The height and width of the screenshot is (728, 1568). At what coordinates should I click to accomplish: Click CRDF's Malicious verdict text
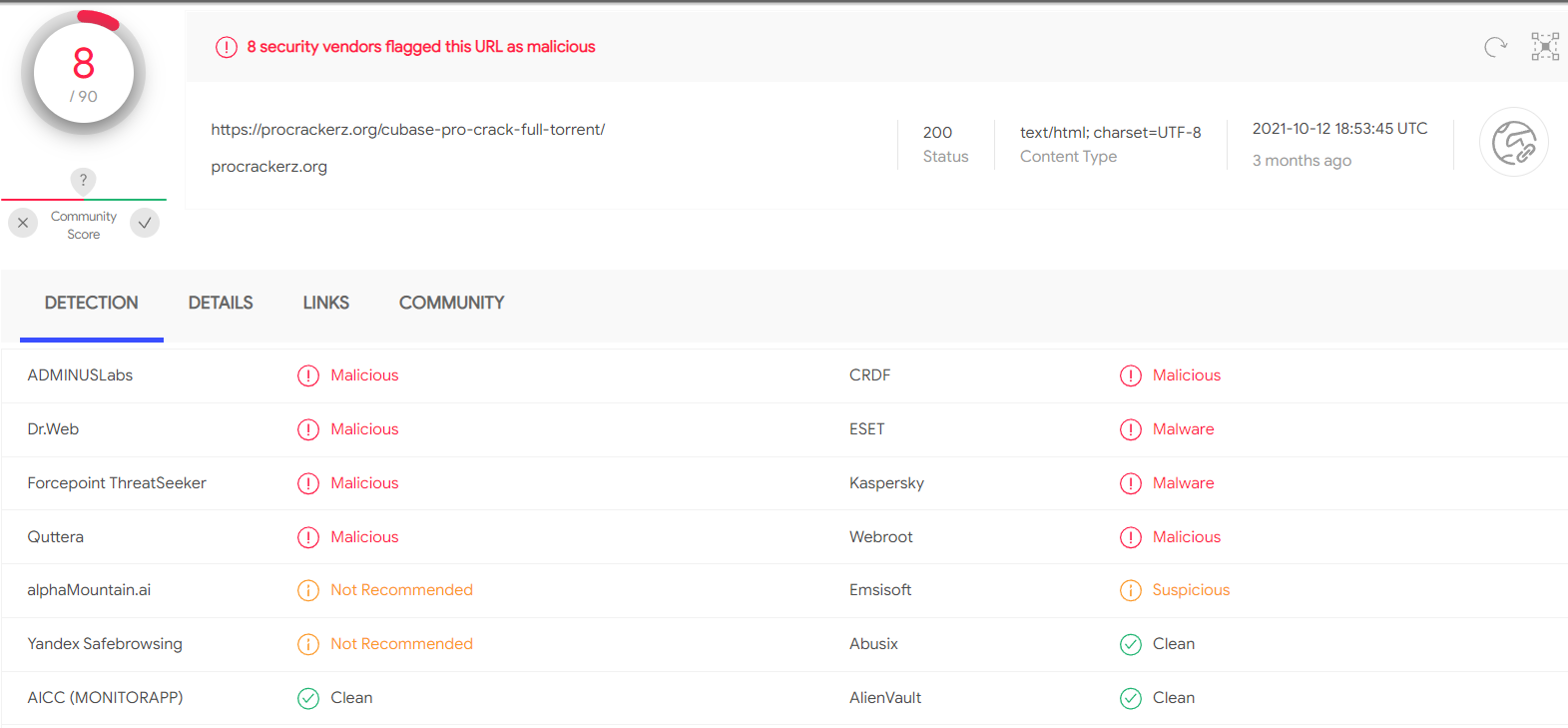click(1186, 375)
